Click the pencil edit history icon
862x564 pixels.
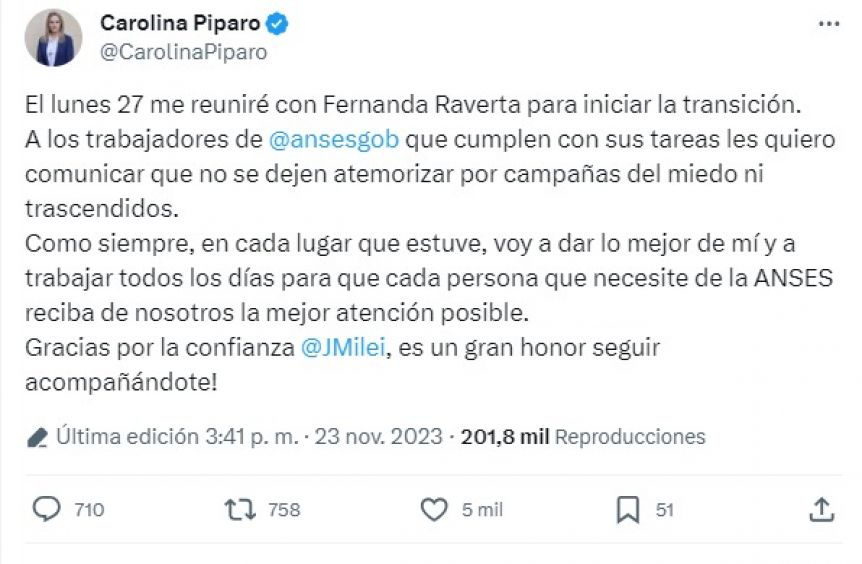click(37, 437)
